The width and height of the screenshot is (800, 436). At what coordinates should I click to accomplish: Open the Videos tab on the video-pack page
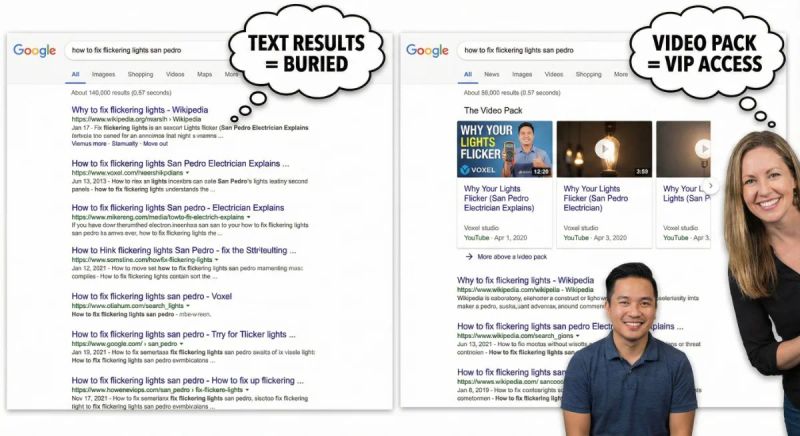coord(554,74)
